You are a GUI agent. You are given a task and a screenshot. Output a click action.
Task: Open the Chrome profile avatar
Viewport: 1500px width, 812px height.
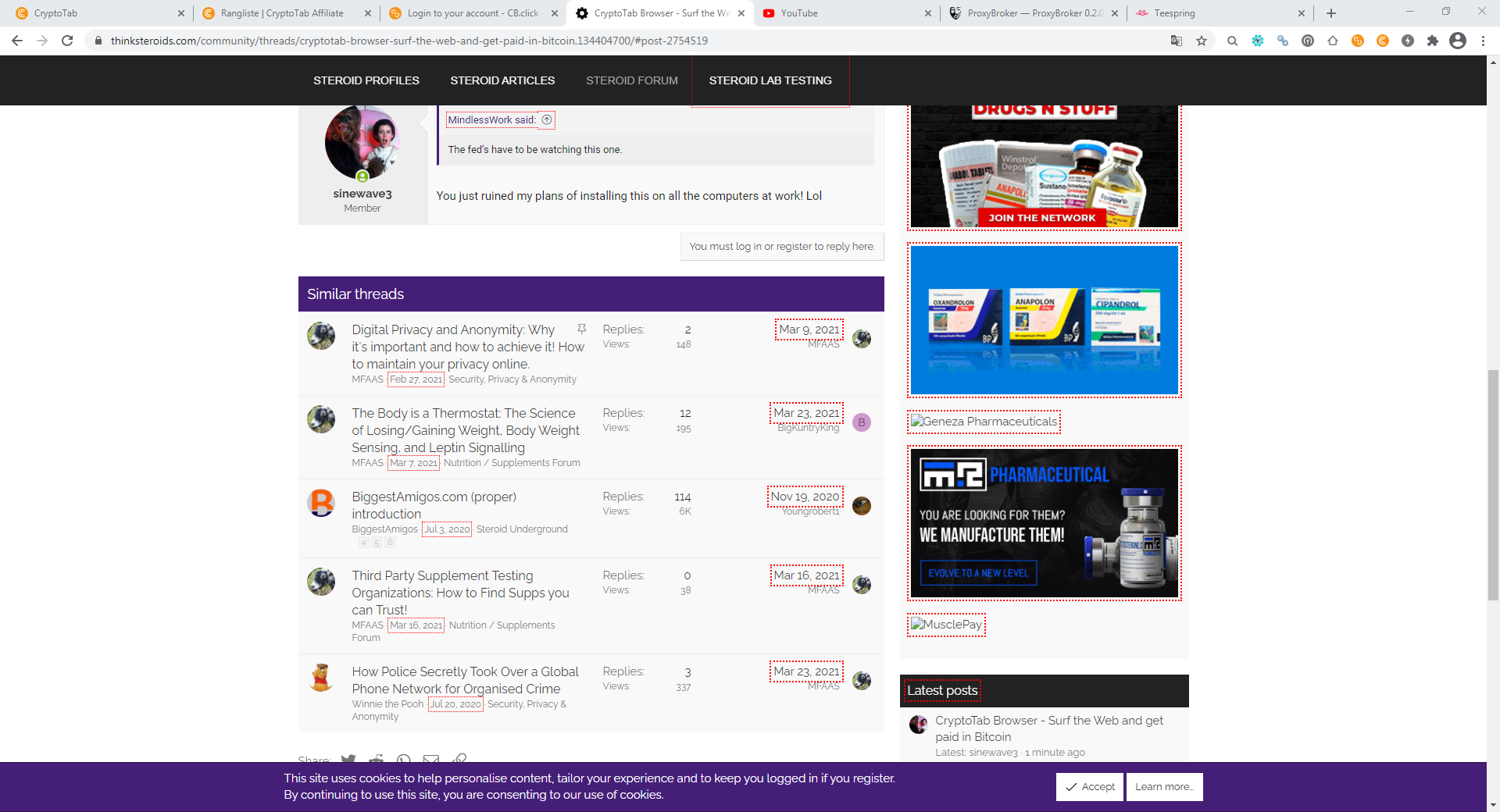pos(1458,41)
